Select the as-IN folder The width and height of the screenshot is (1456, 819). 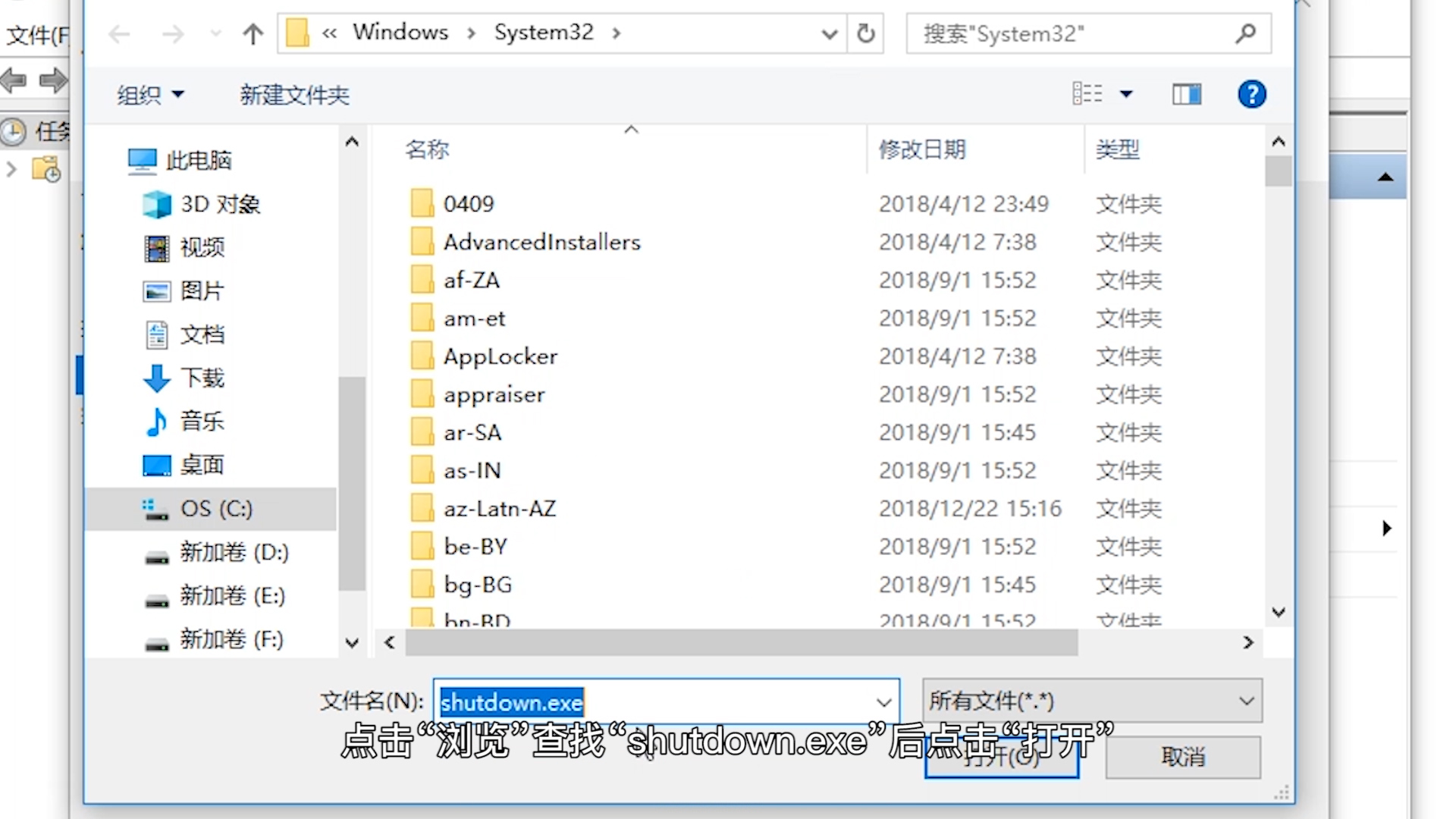coord(472,470)
